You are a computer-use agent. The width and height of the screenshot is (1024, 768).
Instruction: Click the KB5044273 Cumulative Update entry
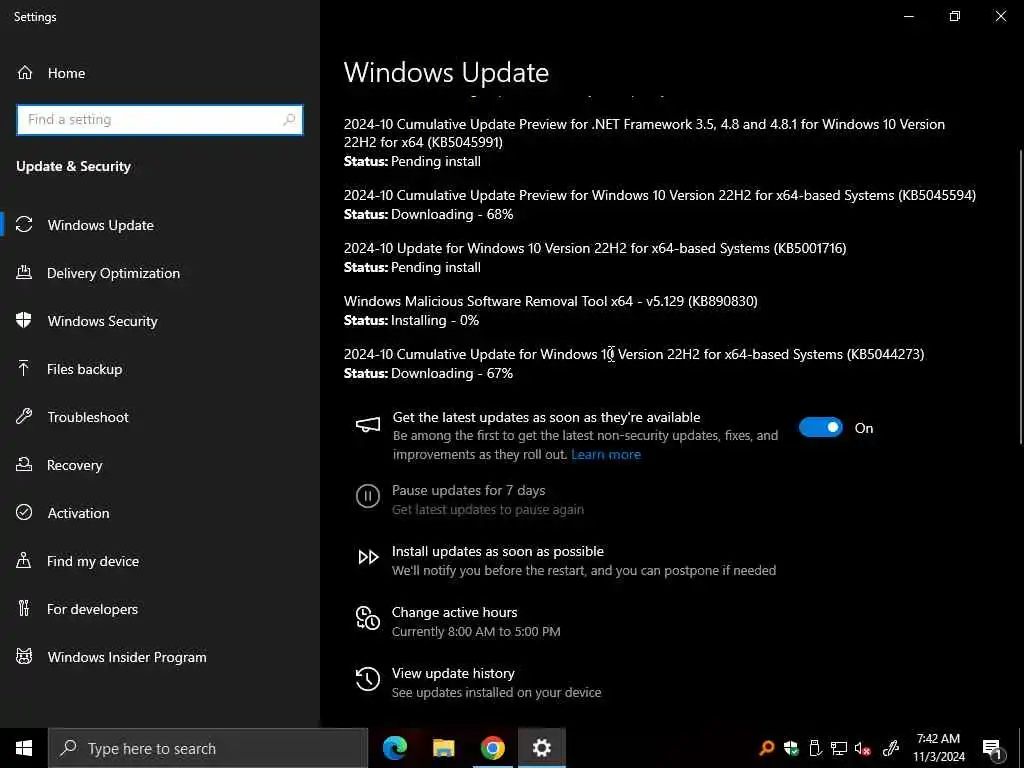pos(633,363)
